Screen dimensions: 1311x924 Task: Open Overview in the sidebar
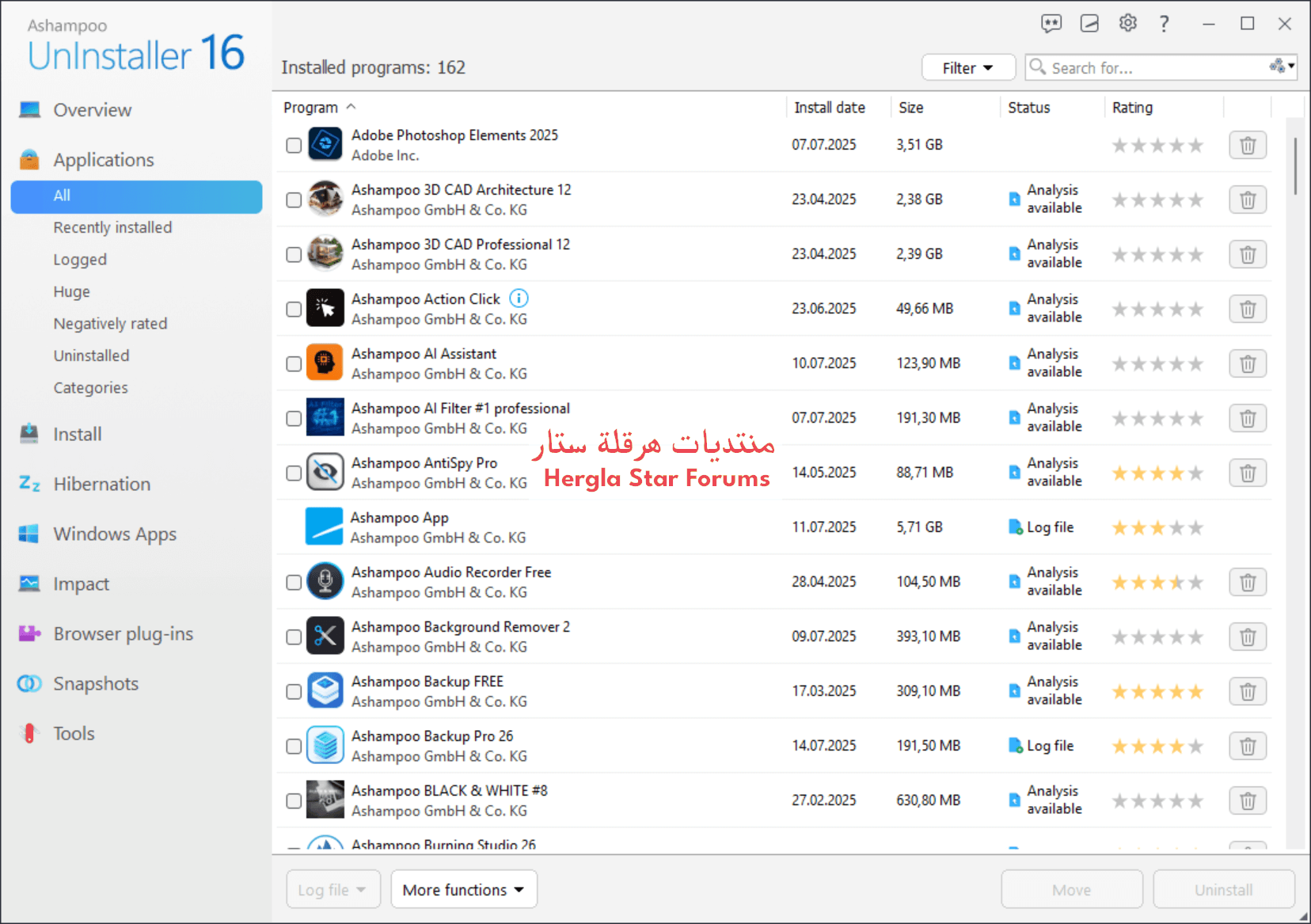(x=93, y=110)
